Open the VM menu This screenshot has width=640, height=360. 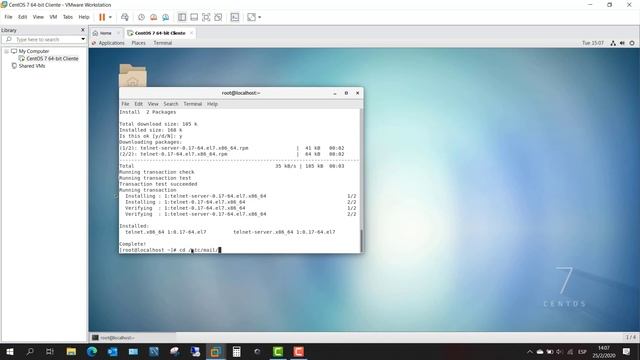53,17
